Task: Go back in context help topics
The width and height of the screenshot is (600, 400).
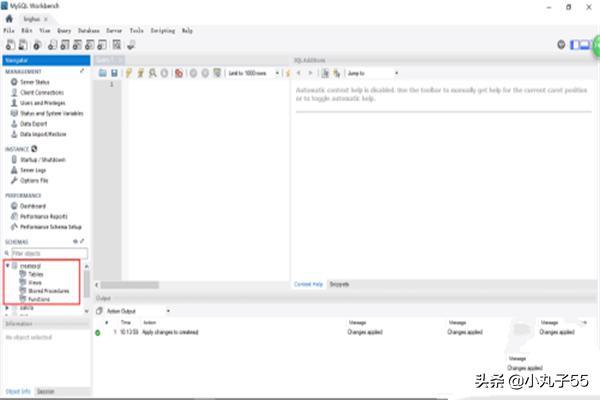Action: coord(298,73)
